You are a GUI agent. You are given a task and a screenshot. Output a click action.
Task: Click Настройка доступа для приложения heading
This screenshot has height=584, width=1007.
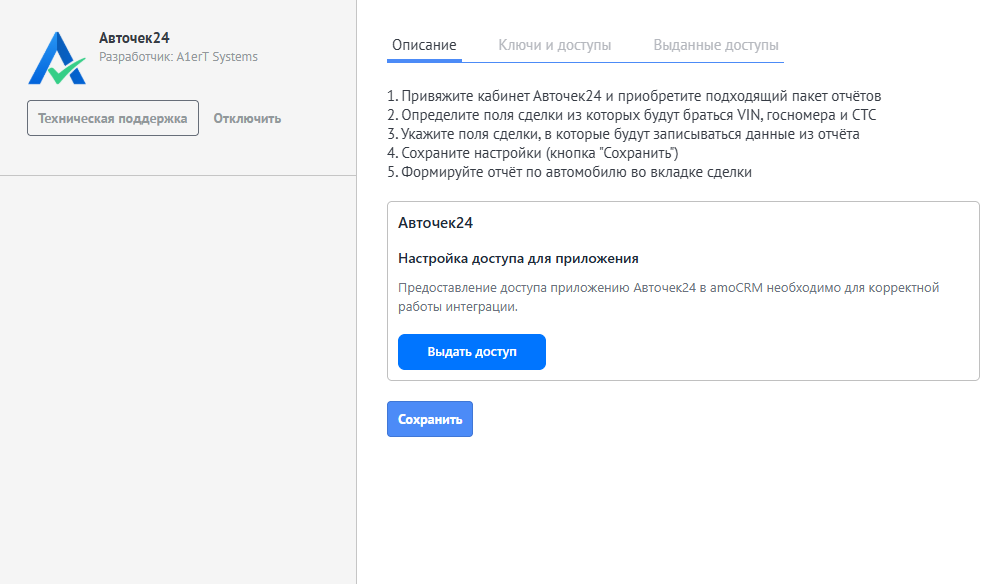tap(518, 259)
